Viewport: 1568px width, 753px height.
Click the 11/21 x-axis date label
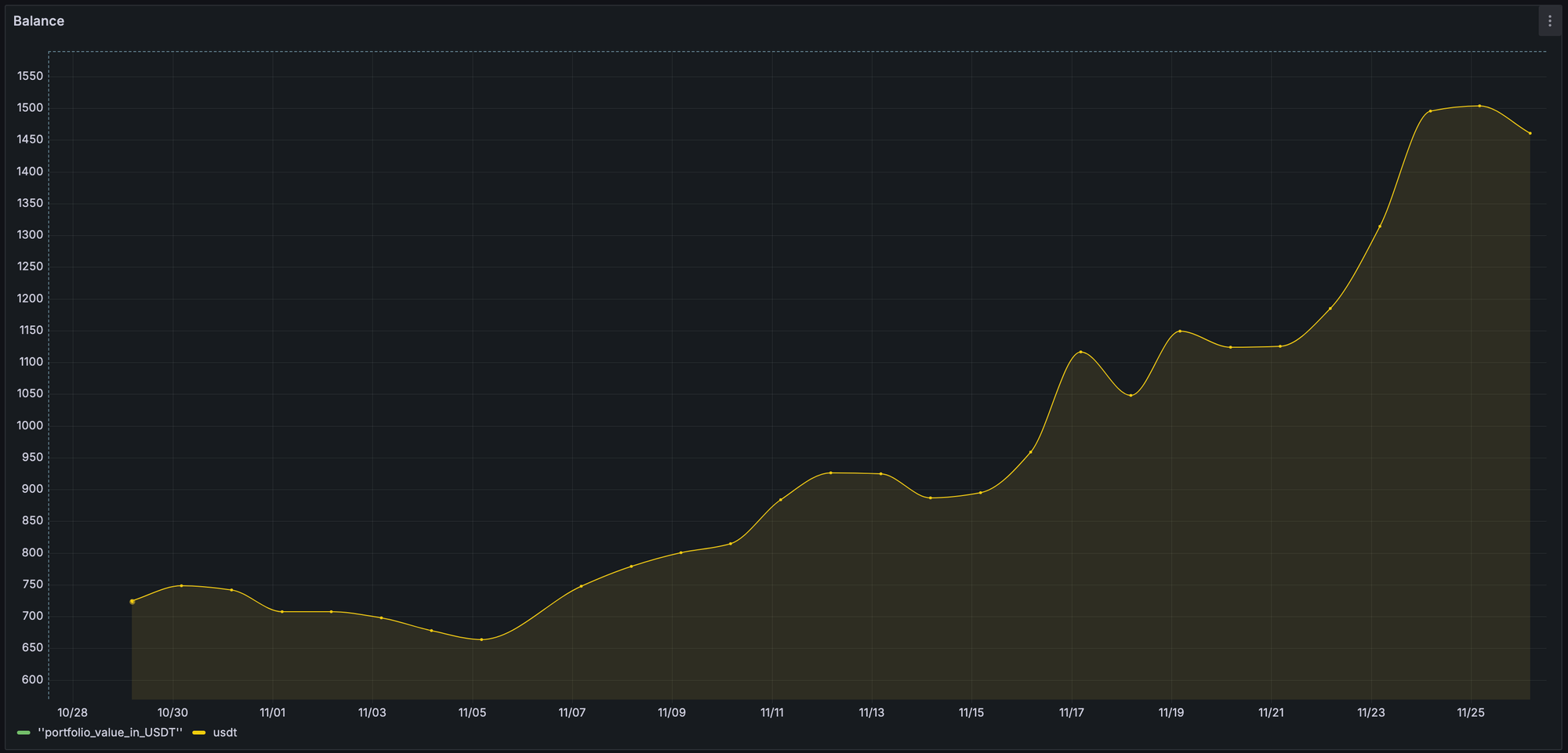pos(1271,713)
